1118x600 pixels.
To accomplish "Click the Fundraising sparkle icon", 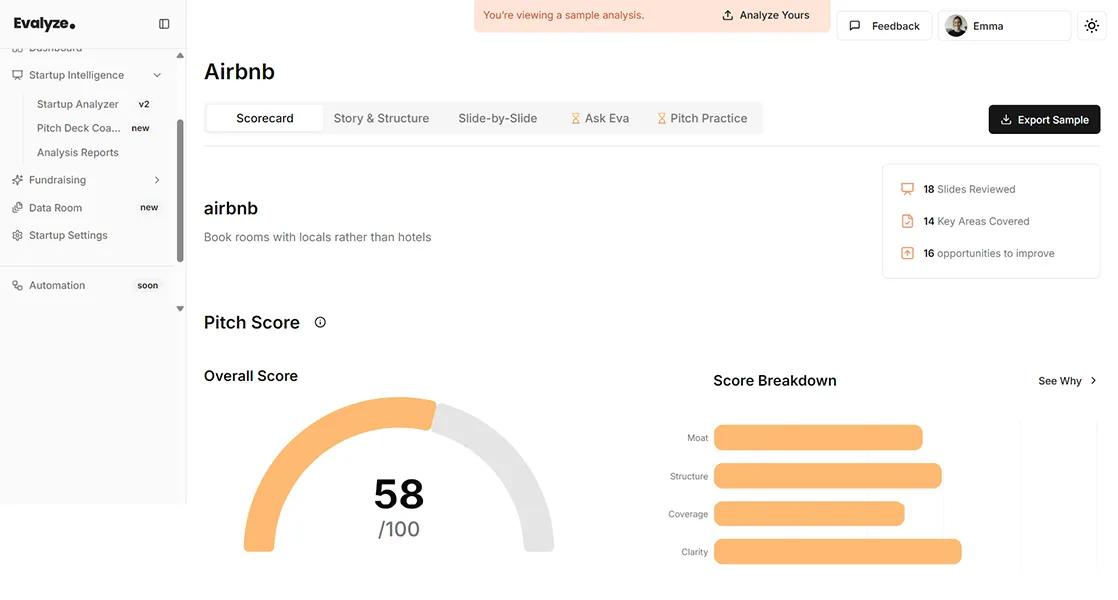I will [17, 180].
